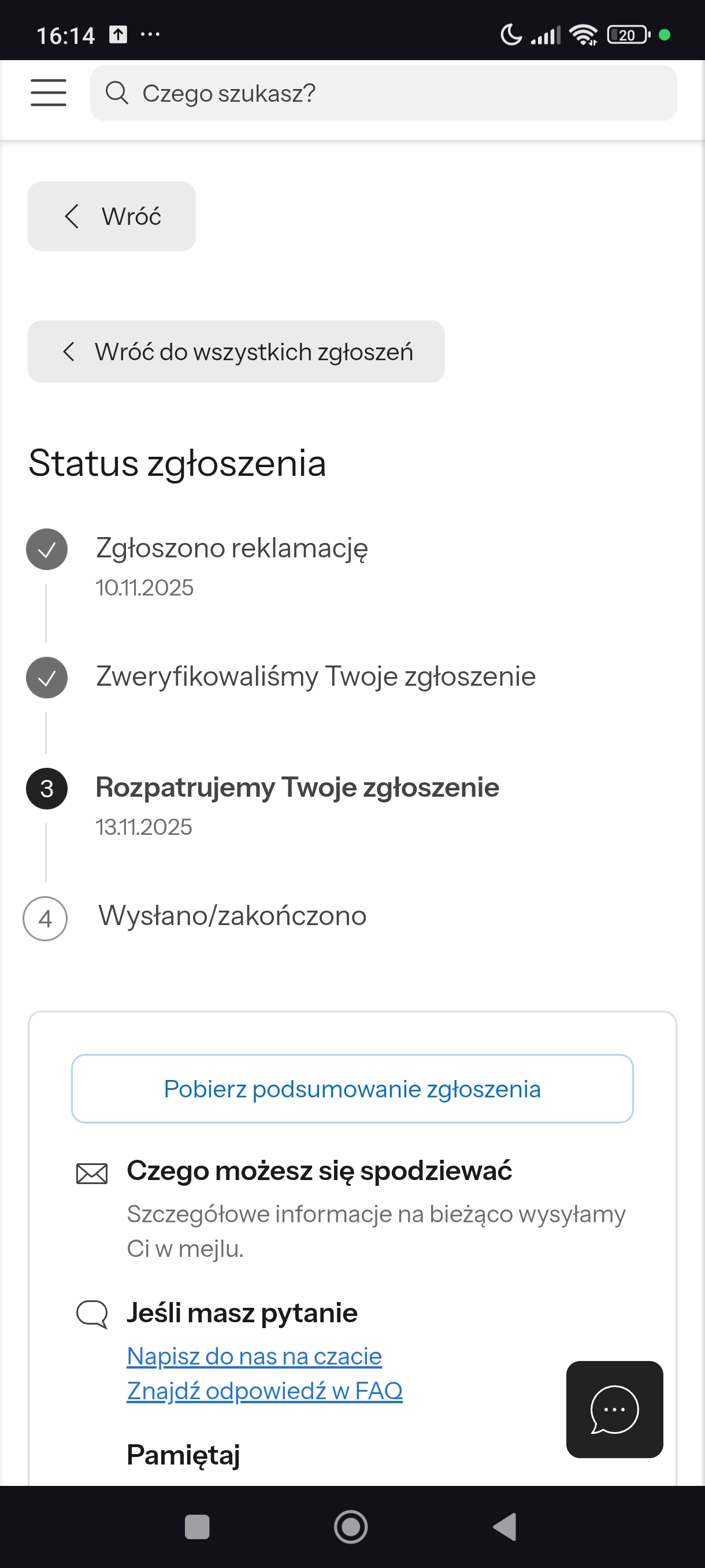Select step 4 circle marker
The image size is (705, 1568).
point(45,919)
